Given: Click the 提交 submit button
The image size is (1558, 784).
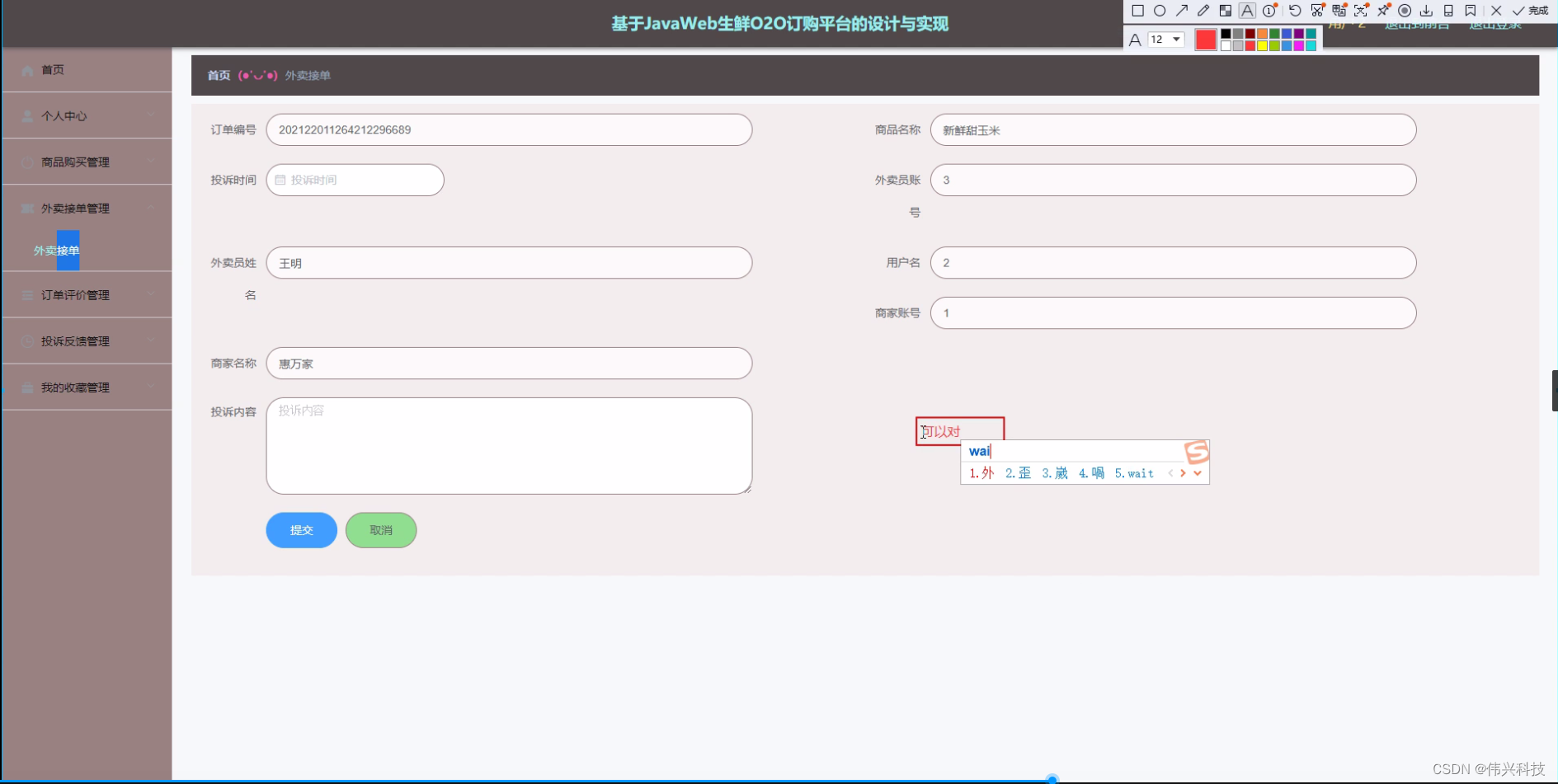Looking at the screenshot, I should [301, 530].
